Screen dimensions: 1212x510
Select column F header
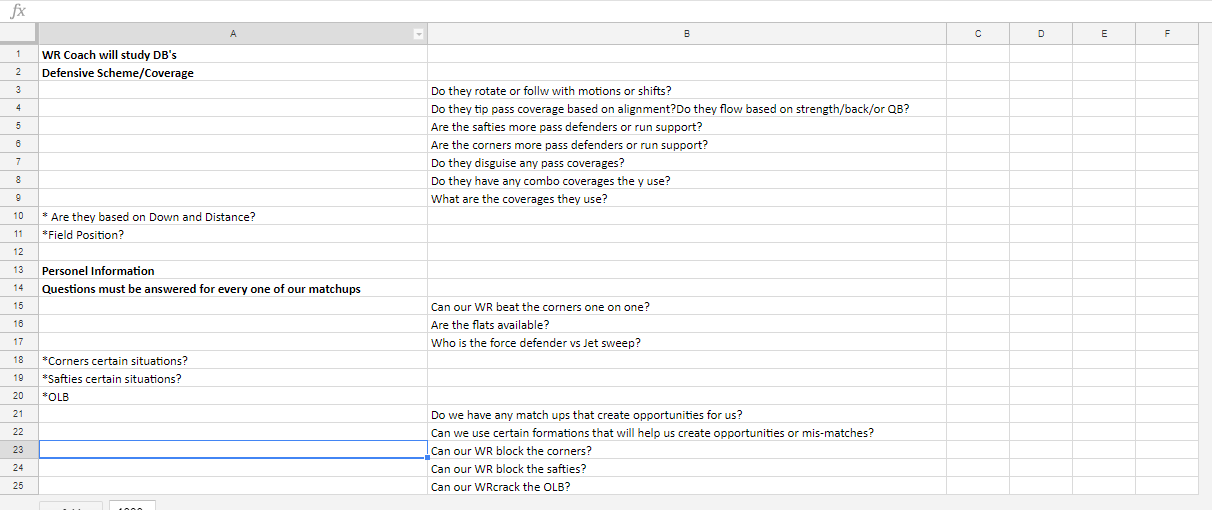tap(1167, 34)
